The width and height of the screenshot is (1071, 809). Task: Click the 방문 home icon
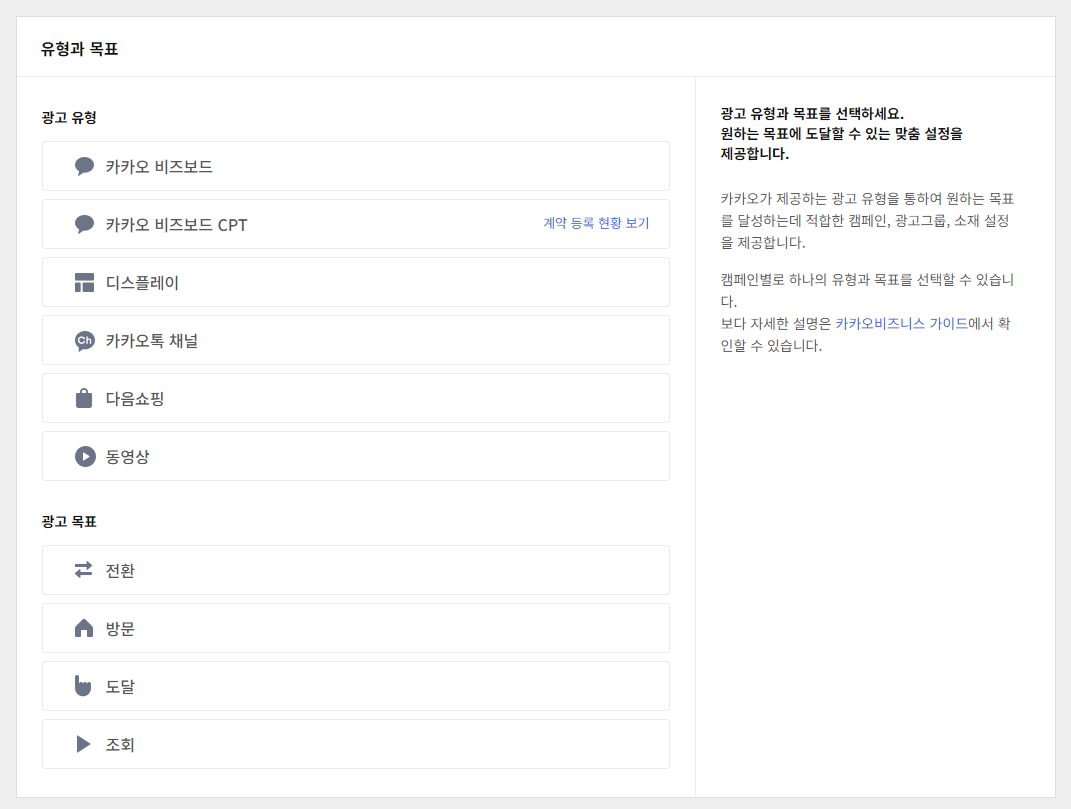point(83,628)
